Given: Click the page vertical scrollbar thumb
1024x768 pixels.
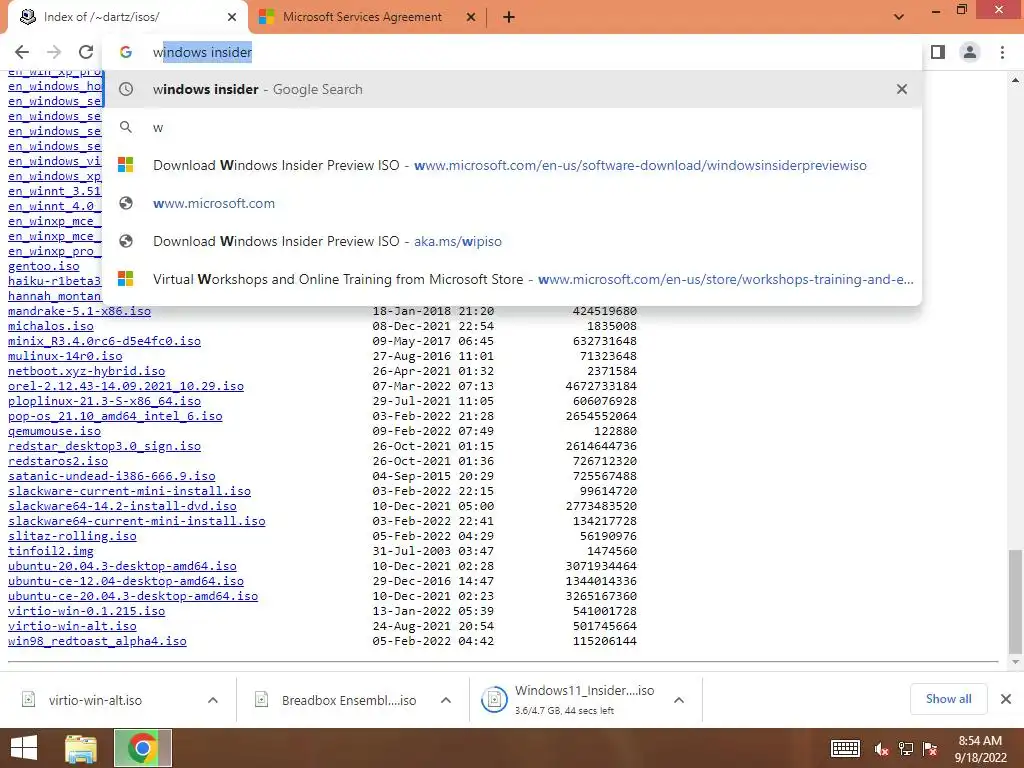Looking at the screenshot, I should 1014,601.
